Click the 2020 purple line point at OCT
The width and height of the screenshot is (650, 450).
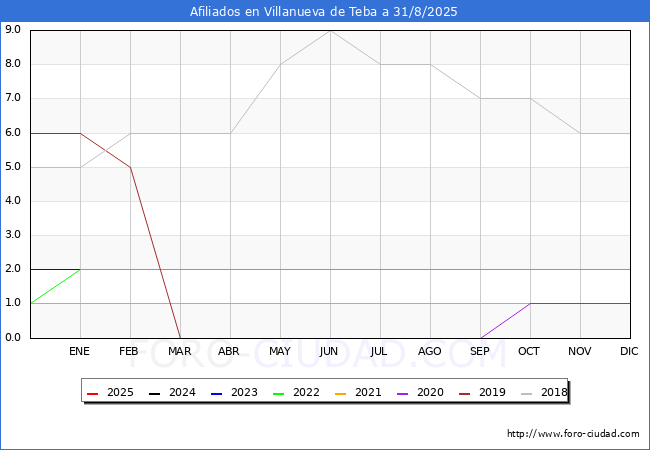click(531, 304)
